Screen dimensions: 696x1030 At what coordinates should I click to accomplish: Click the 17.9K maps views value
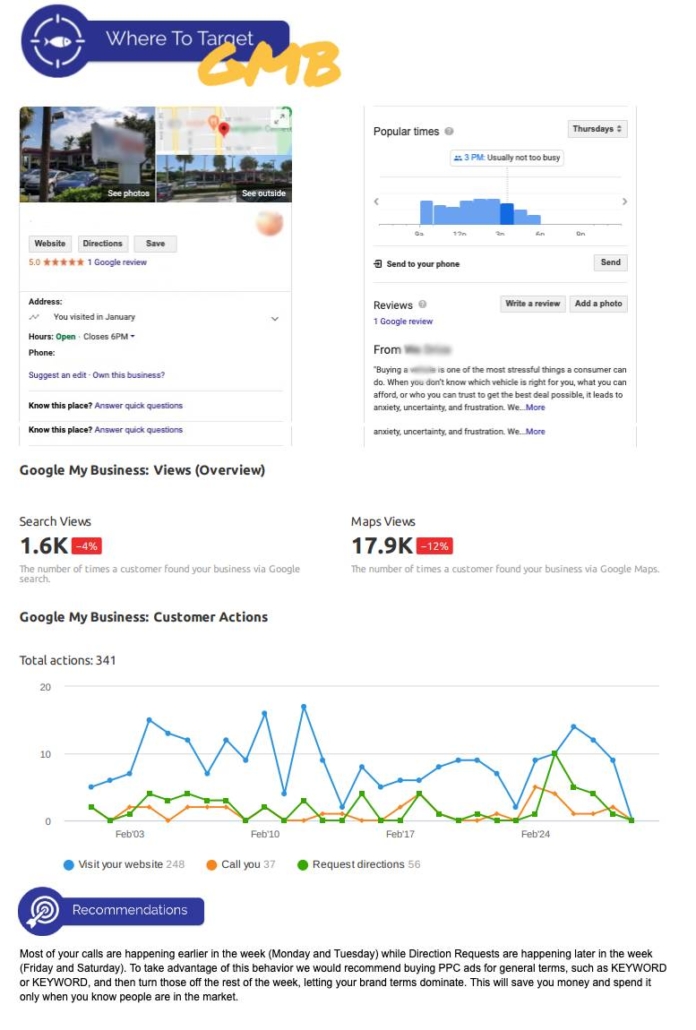(382, 545)
